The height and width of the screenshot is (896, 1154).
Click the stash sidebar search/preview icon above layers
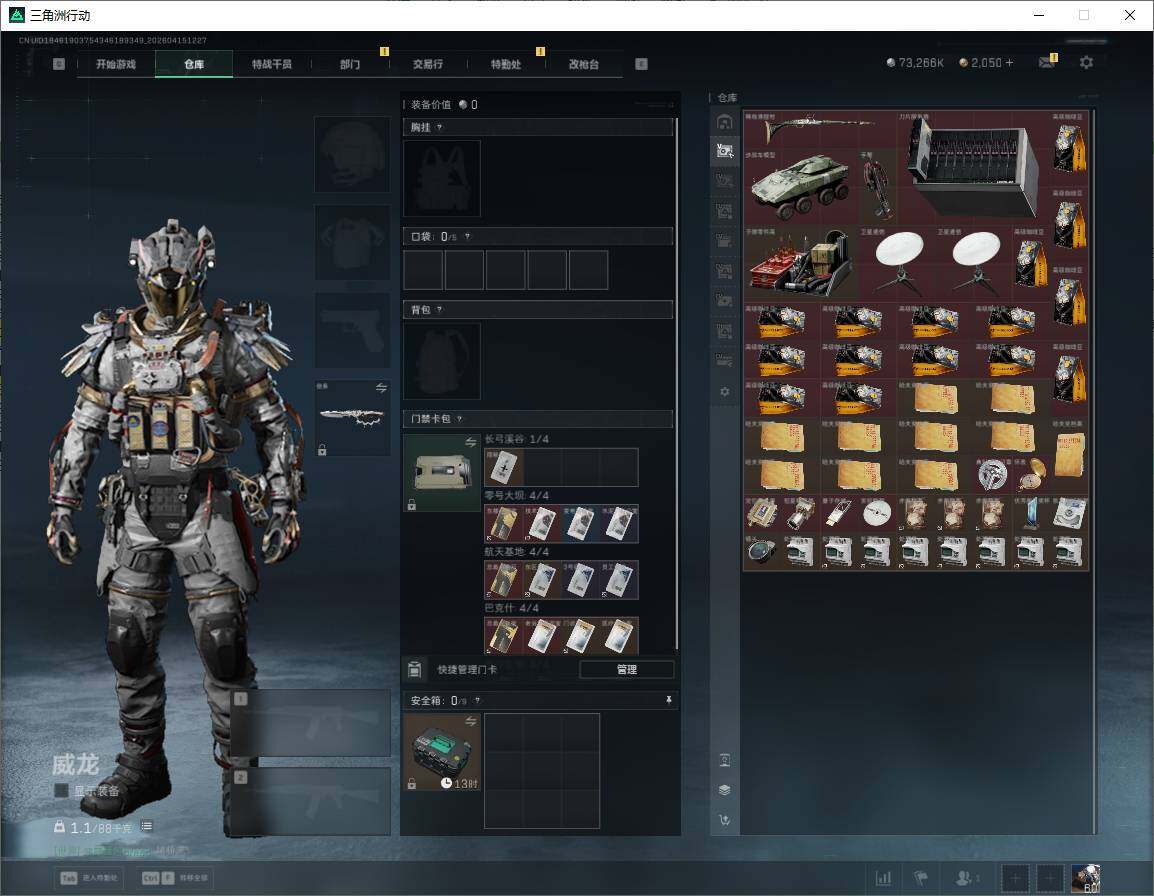tap(724, 760)
